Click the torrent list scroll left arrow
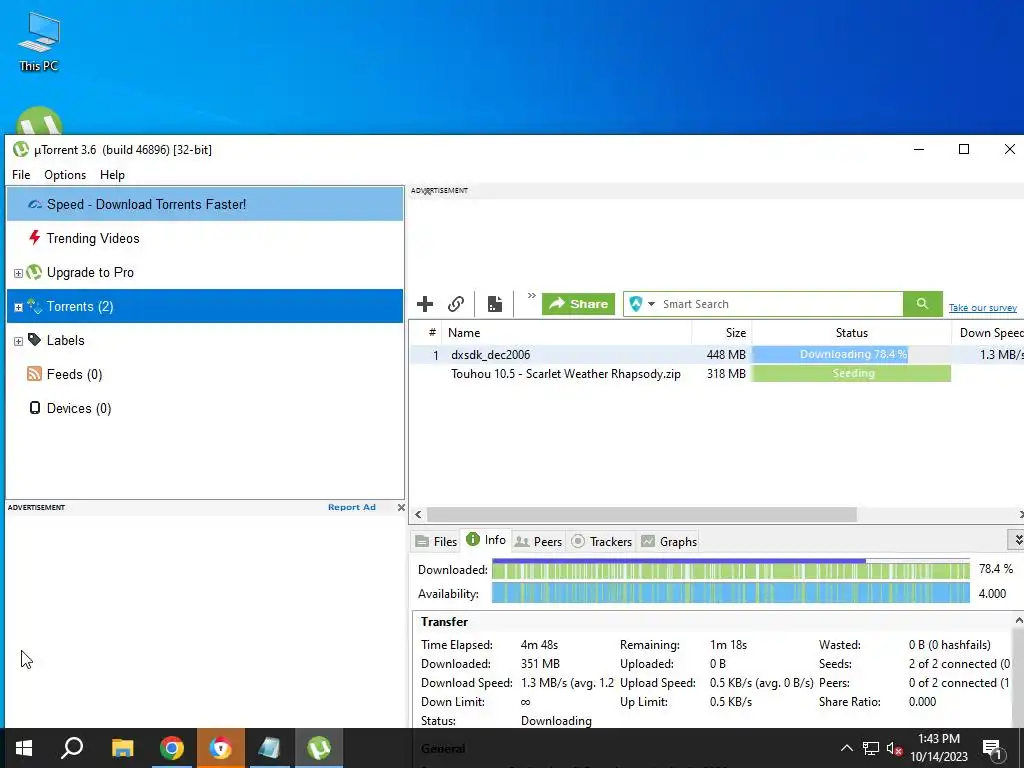This screenshot has width=1024, height=768. [418, 515]
